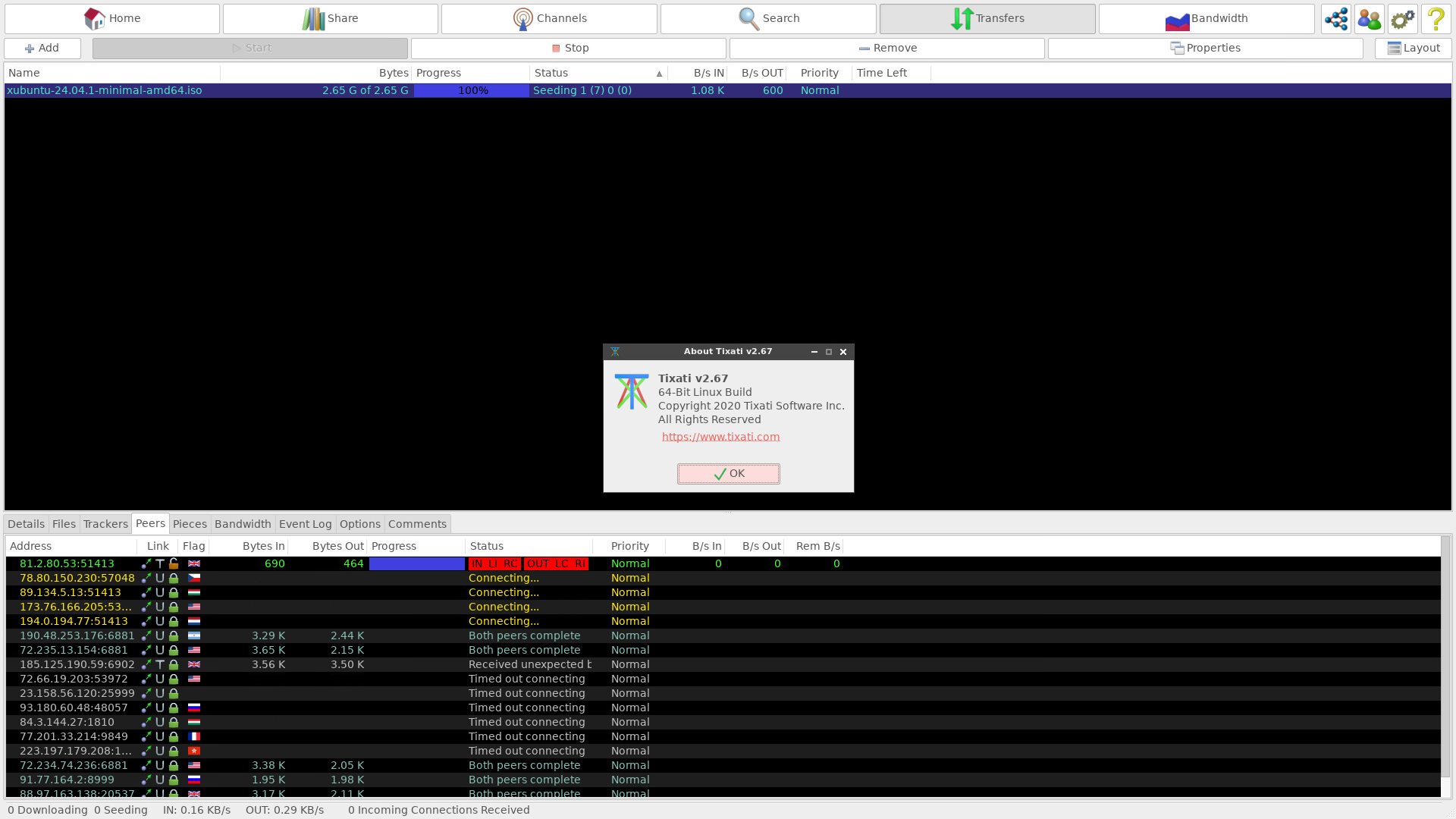Open the Channels antenna tab
This screenshot has height=819, width=1456.
[549, 18]
